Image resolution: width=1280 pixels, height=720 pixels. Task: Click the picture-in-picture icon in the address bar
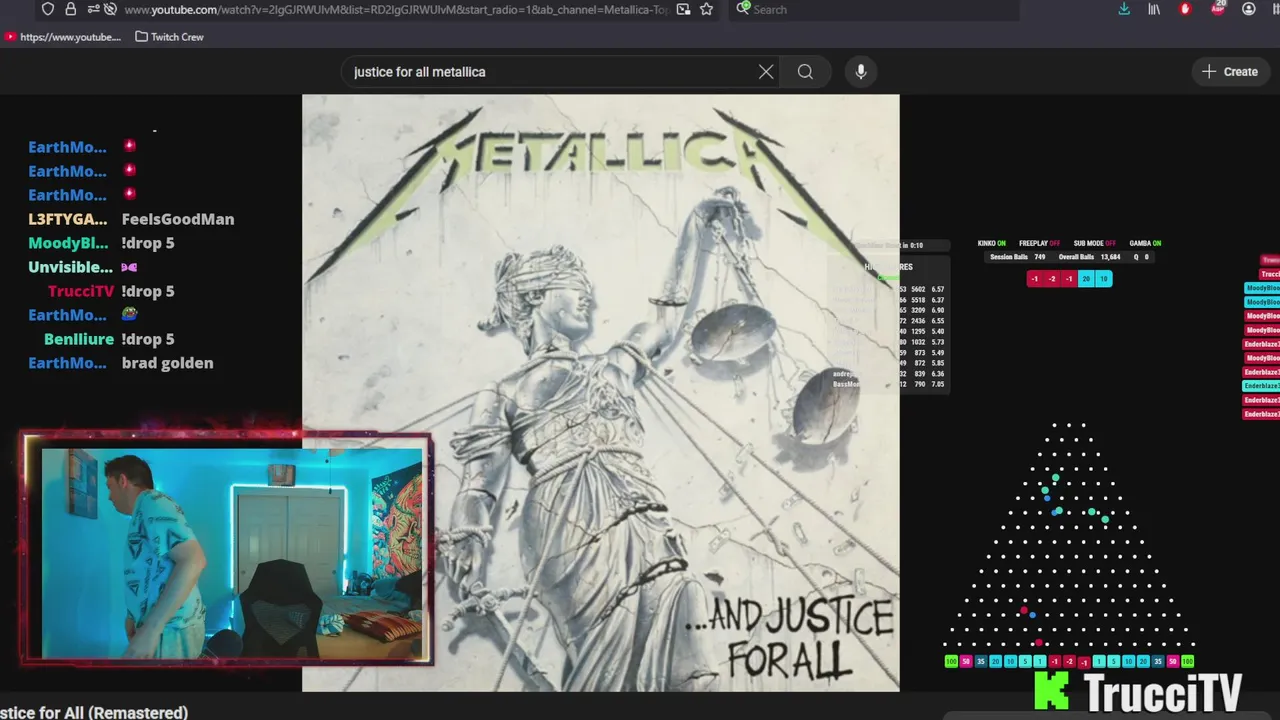click(x=683, y=9)
